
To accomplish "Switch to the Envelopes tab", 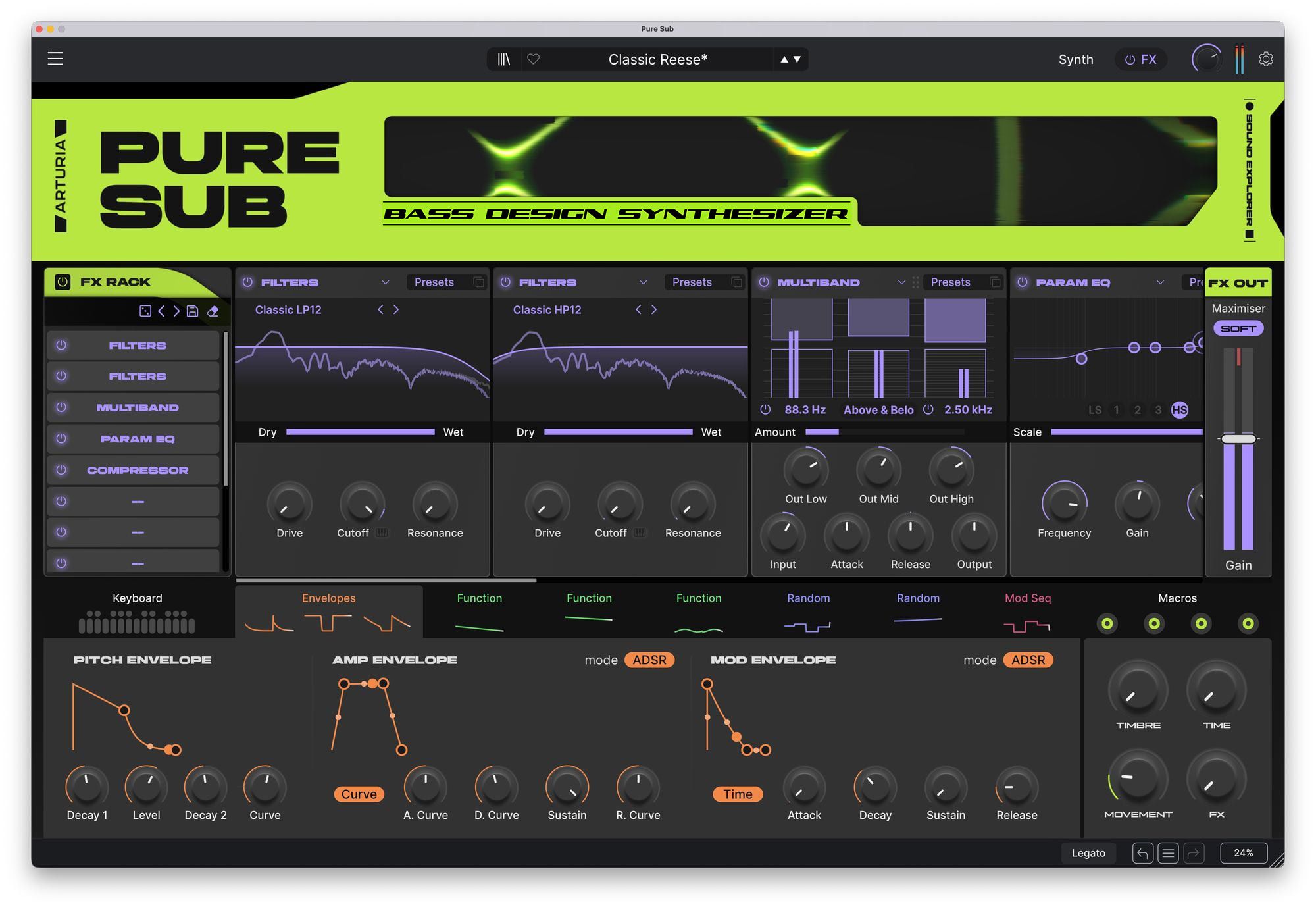I will pos(328,612).
